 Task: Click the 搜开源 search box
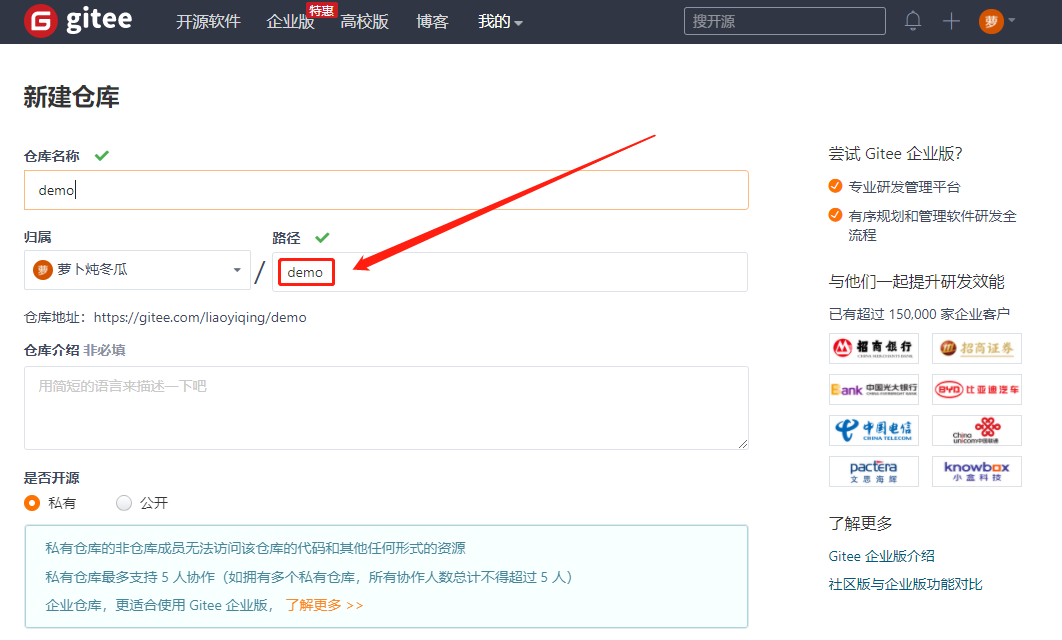[784, 21]
